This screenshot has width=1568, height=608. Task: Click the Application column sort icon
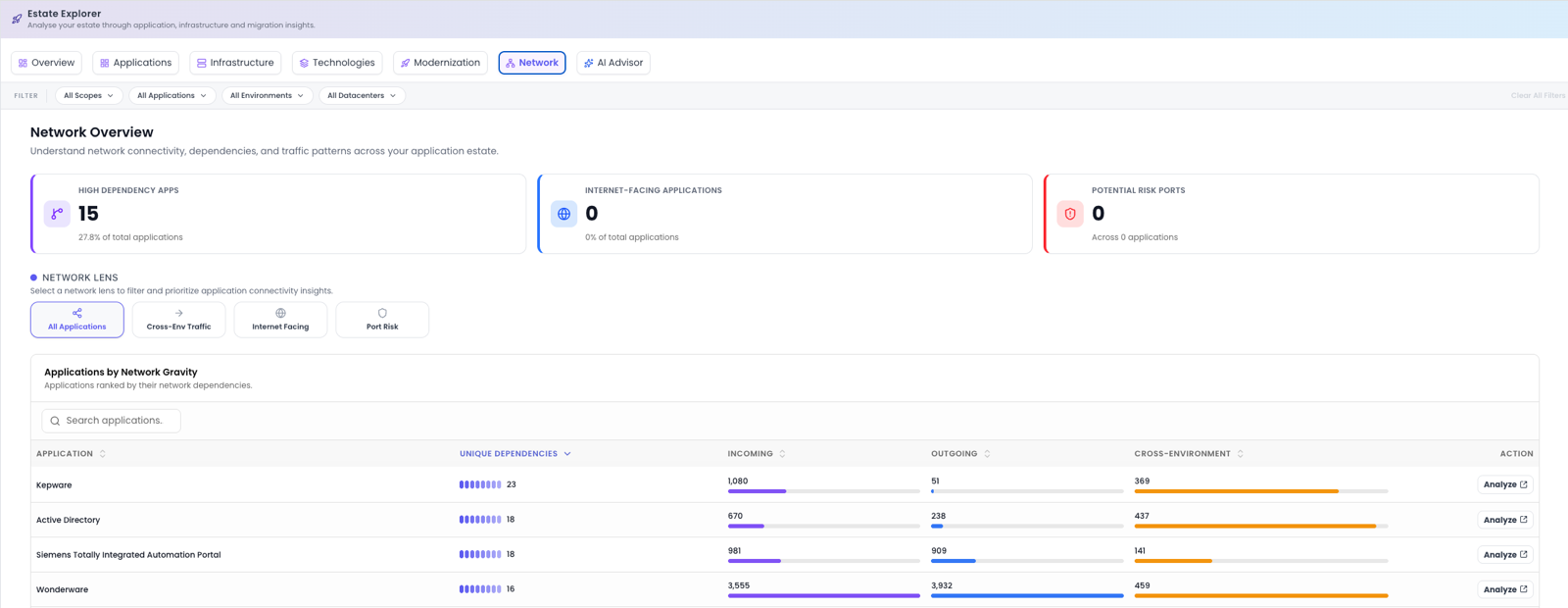coord(103,454)
